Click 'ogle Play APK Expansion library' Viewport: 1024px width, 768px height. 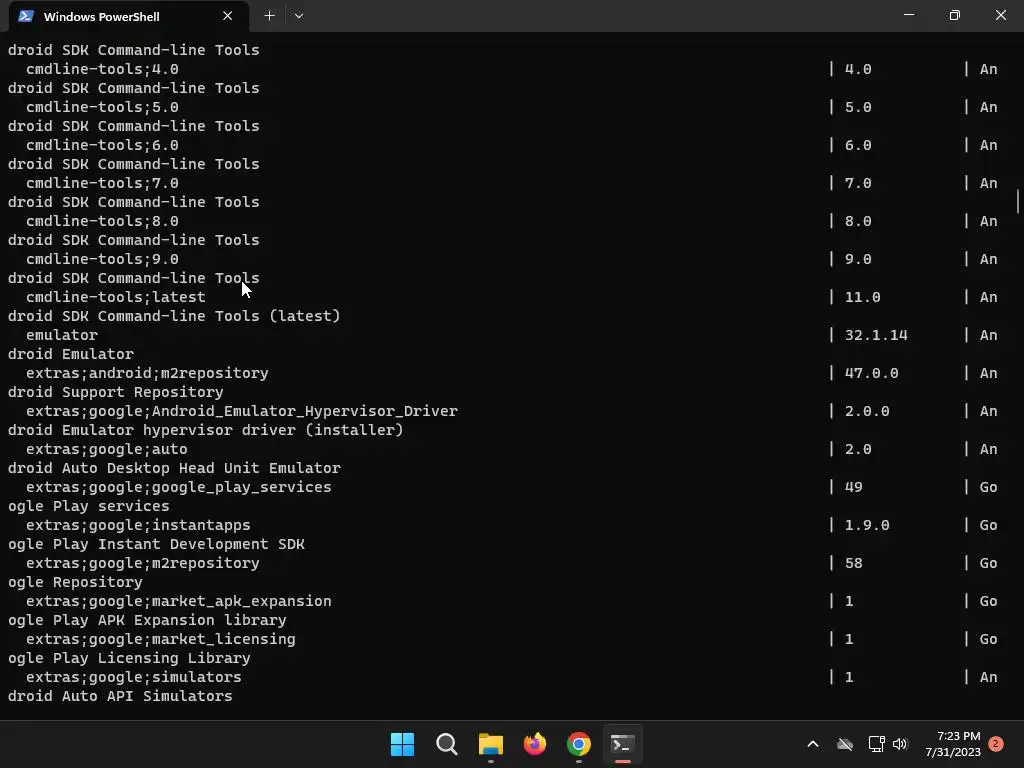[x=147, y=620]
